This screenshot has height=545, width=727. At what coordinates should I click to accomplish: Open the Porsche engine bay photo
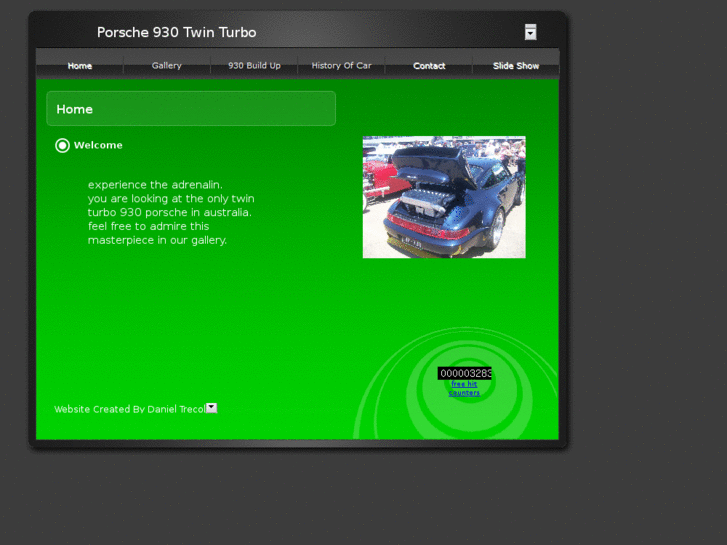[x=444, y=197]
